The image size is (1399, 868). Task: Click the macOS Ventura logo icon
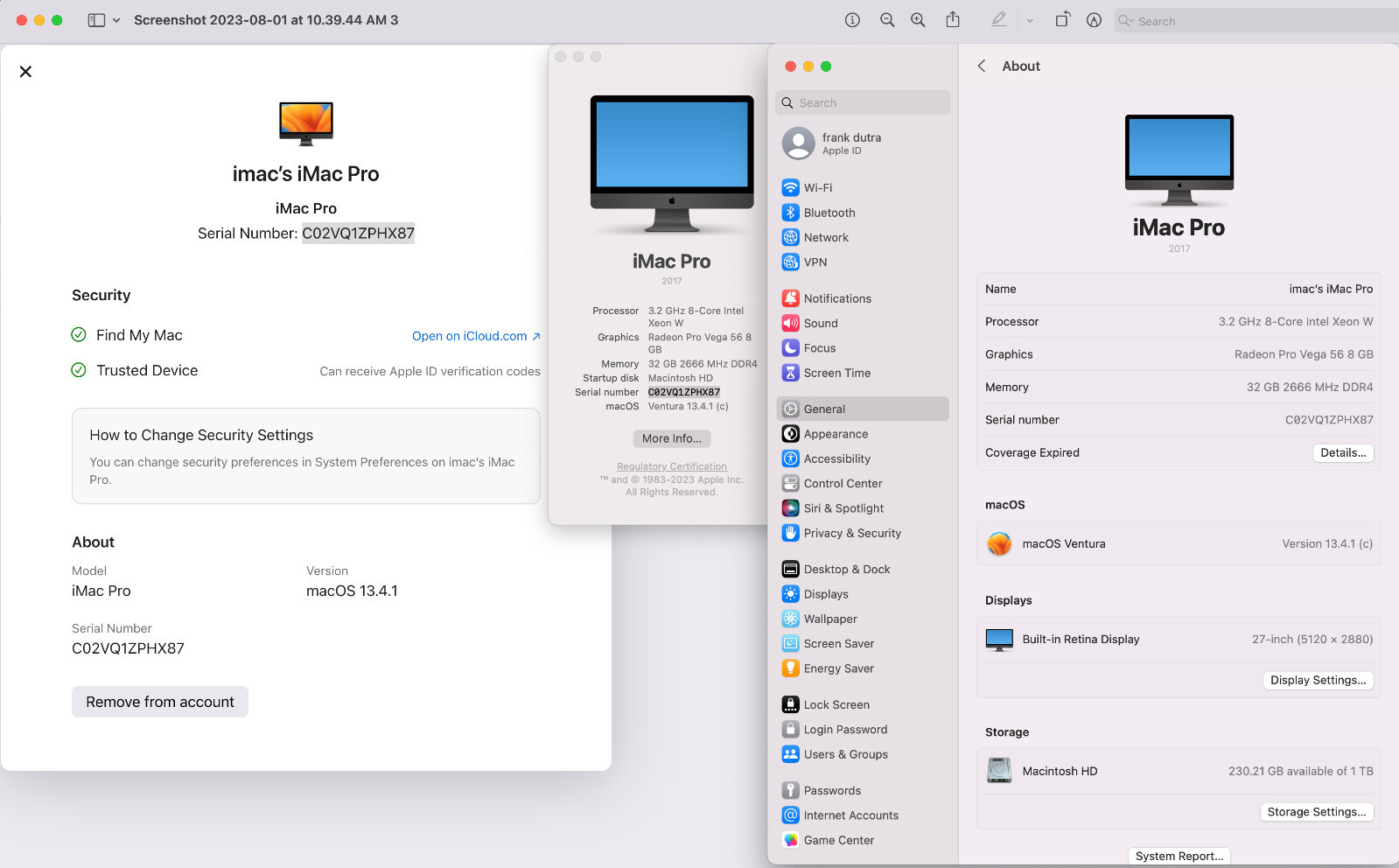click(x=999, y=543)
